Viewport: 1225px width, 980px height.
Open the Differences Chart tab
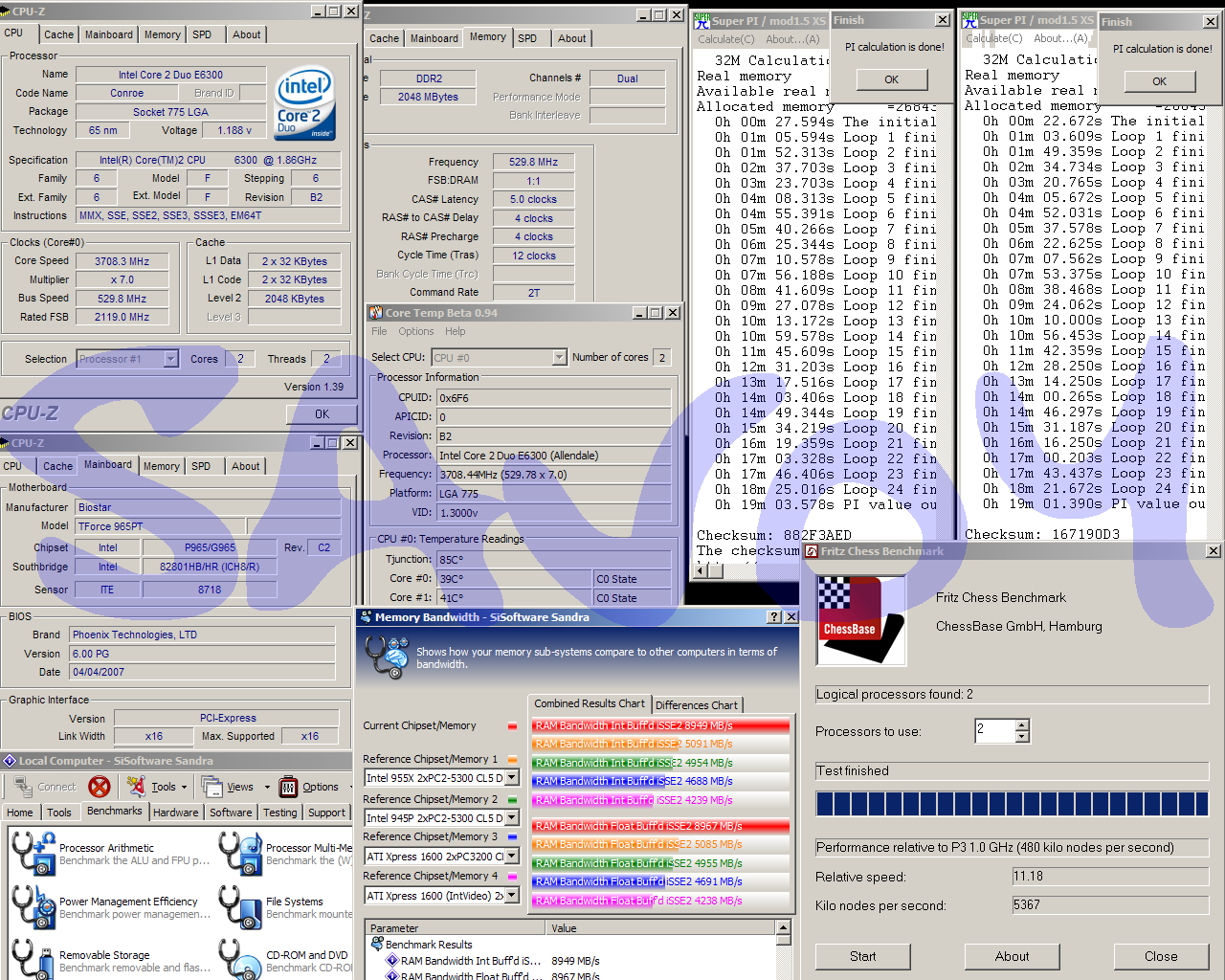(x=697, y=705)
